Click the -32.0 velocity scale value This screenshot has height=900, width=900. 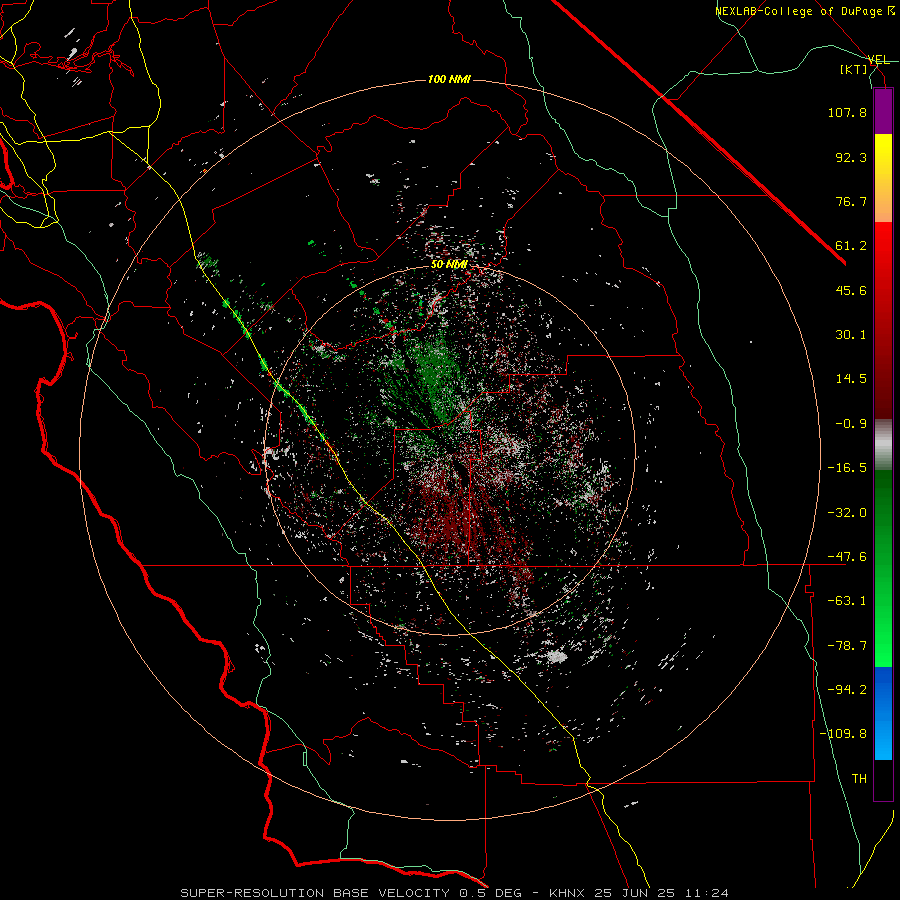pyautogui.click(x=847, y=513)
